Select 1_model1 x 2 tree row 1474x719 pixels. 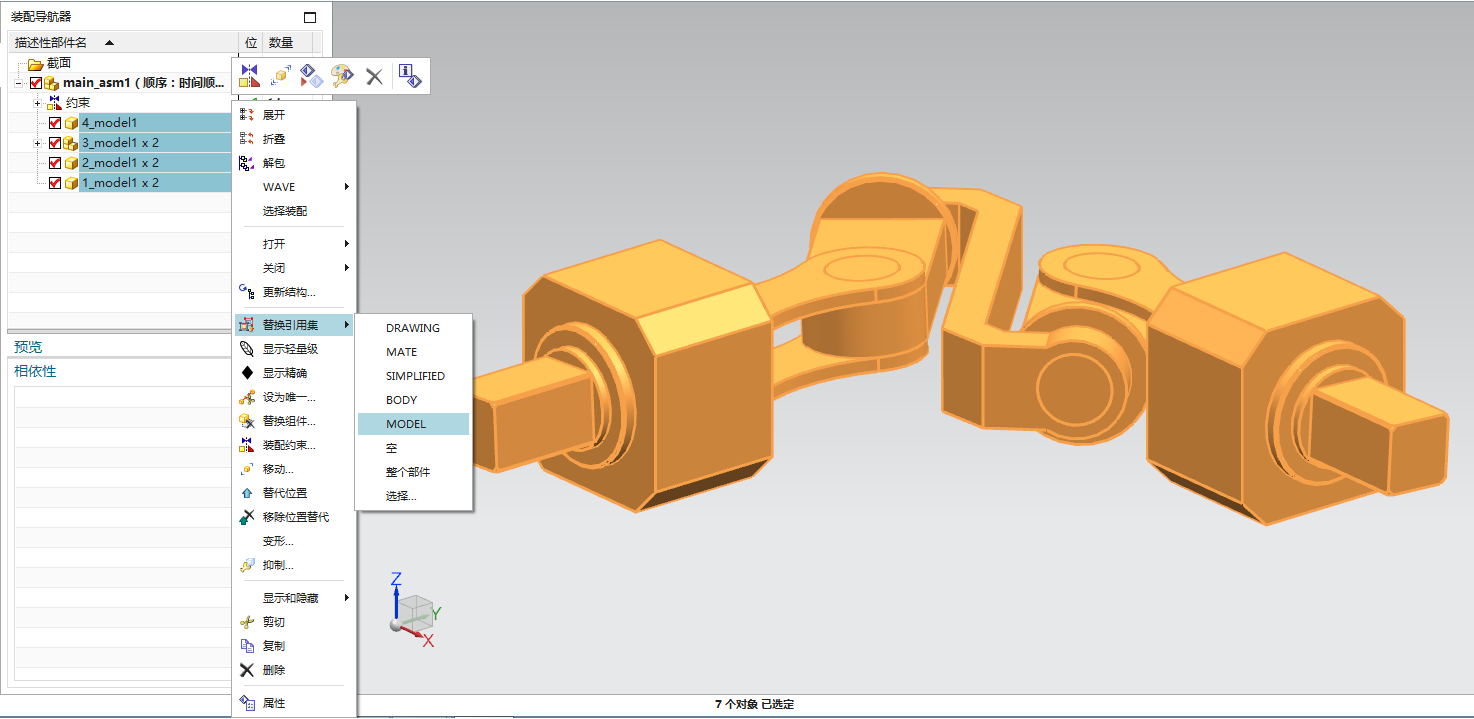pyautogui.click(x=155, y=183)
